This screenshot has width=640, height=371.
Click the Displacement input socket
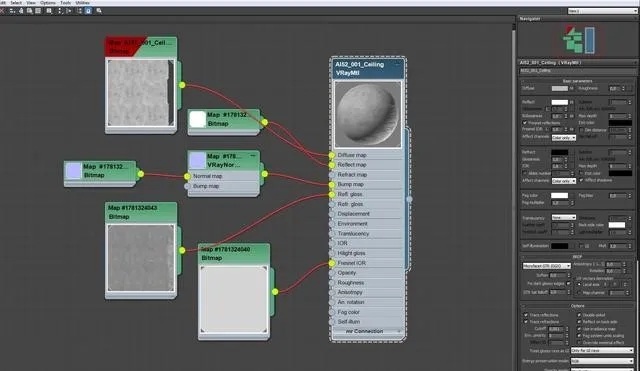pos(332,214)
